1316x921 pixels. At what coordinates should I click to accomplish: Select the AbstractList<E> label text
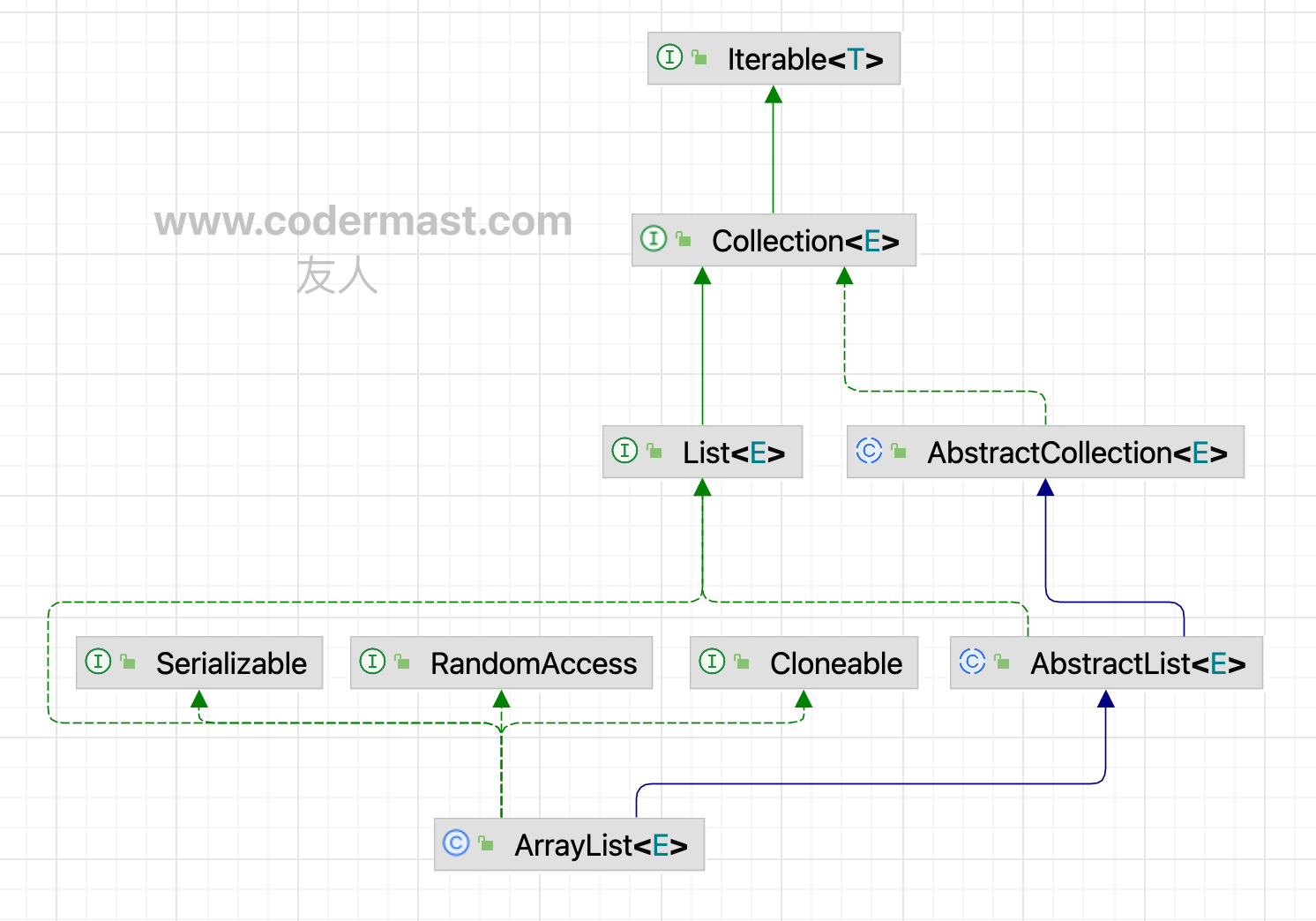point(1137,663)
